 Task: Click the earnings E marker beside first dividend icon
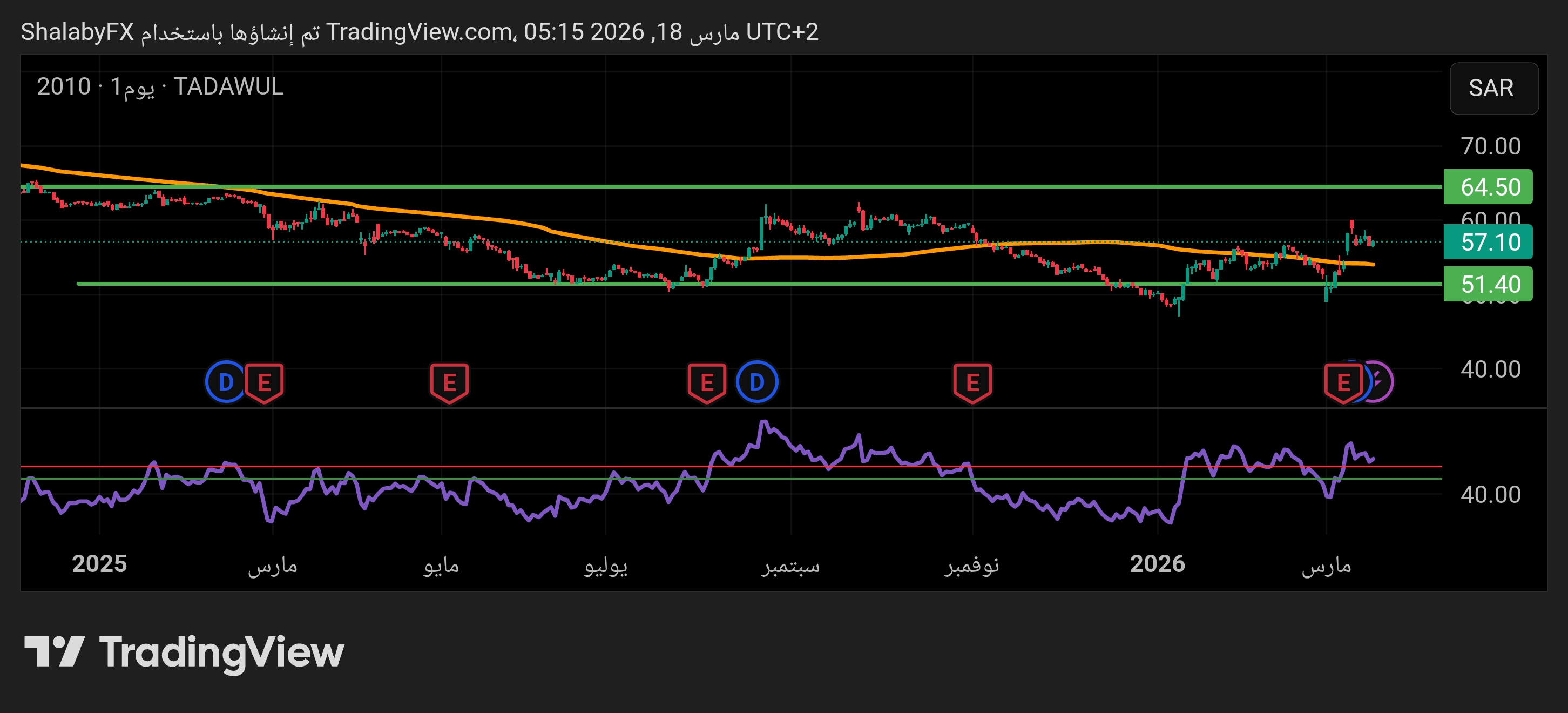coord(264,382)
